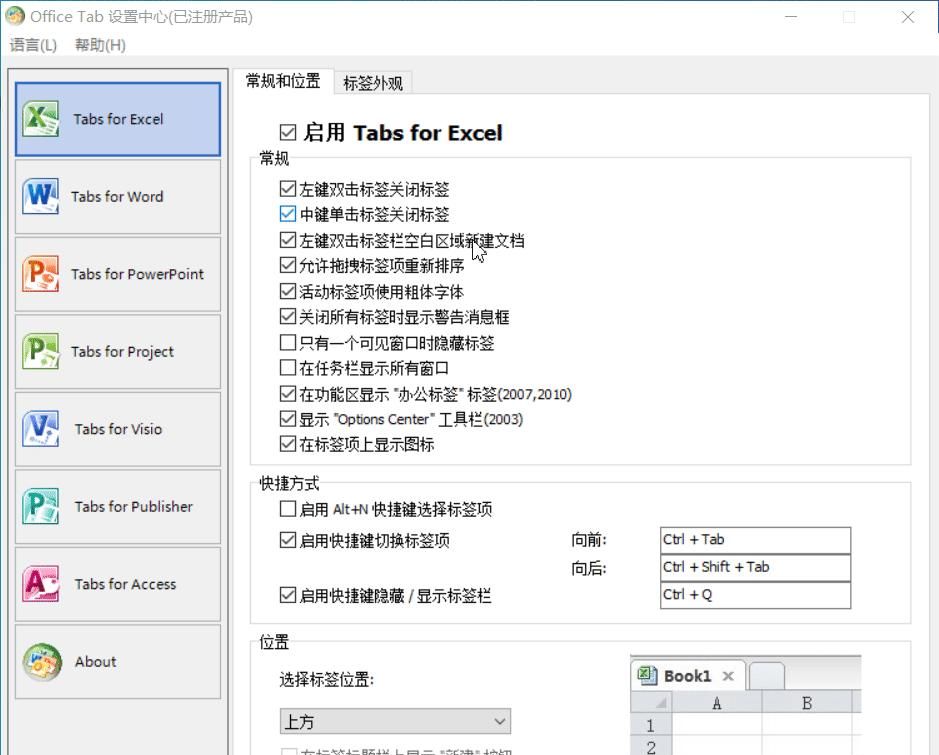Click the Excel icon in sidebar
939x755 pixels.
coord(40,119)
